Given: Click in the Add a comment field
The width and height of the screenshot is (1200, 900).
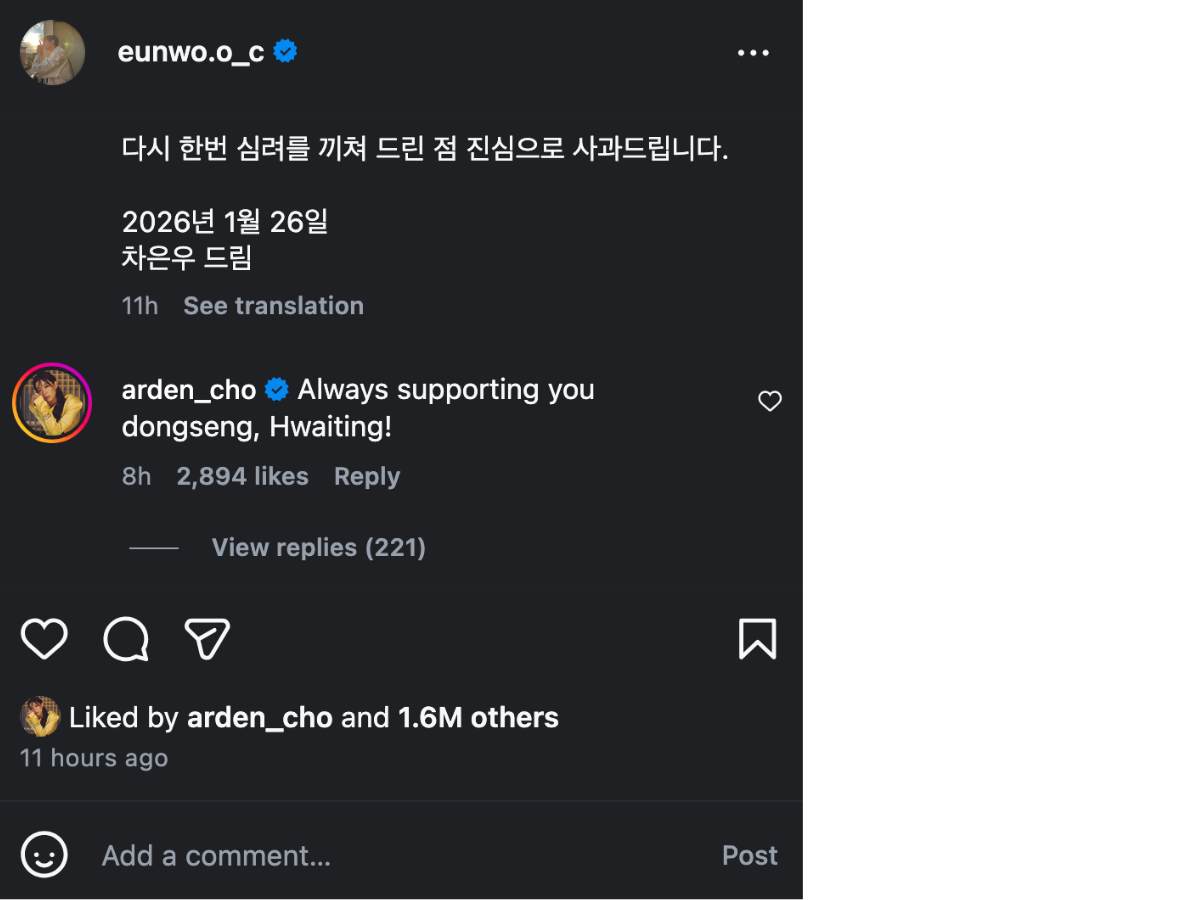Looking at the screenshot, I should [x=400, y=855].
